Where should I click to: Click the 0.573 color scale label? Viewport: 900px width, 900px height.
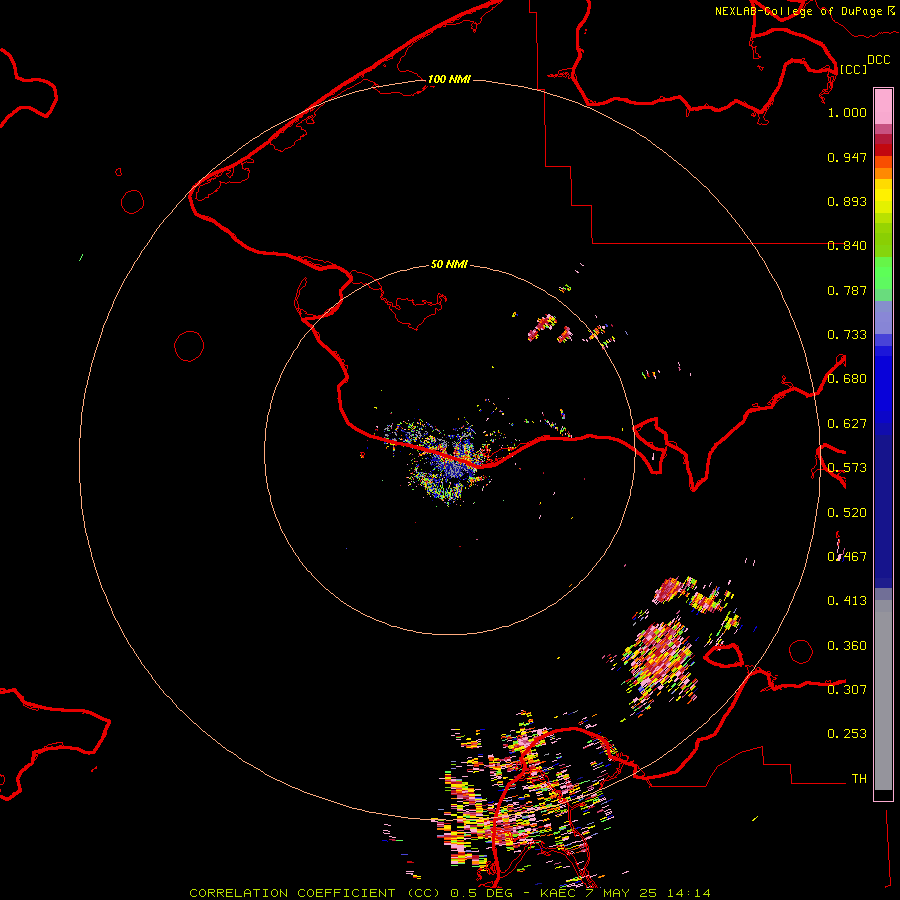pos(847,468)
